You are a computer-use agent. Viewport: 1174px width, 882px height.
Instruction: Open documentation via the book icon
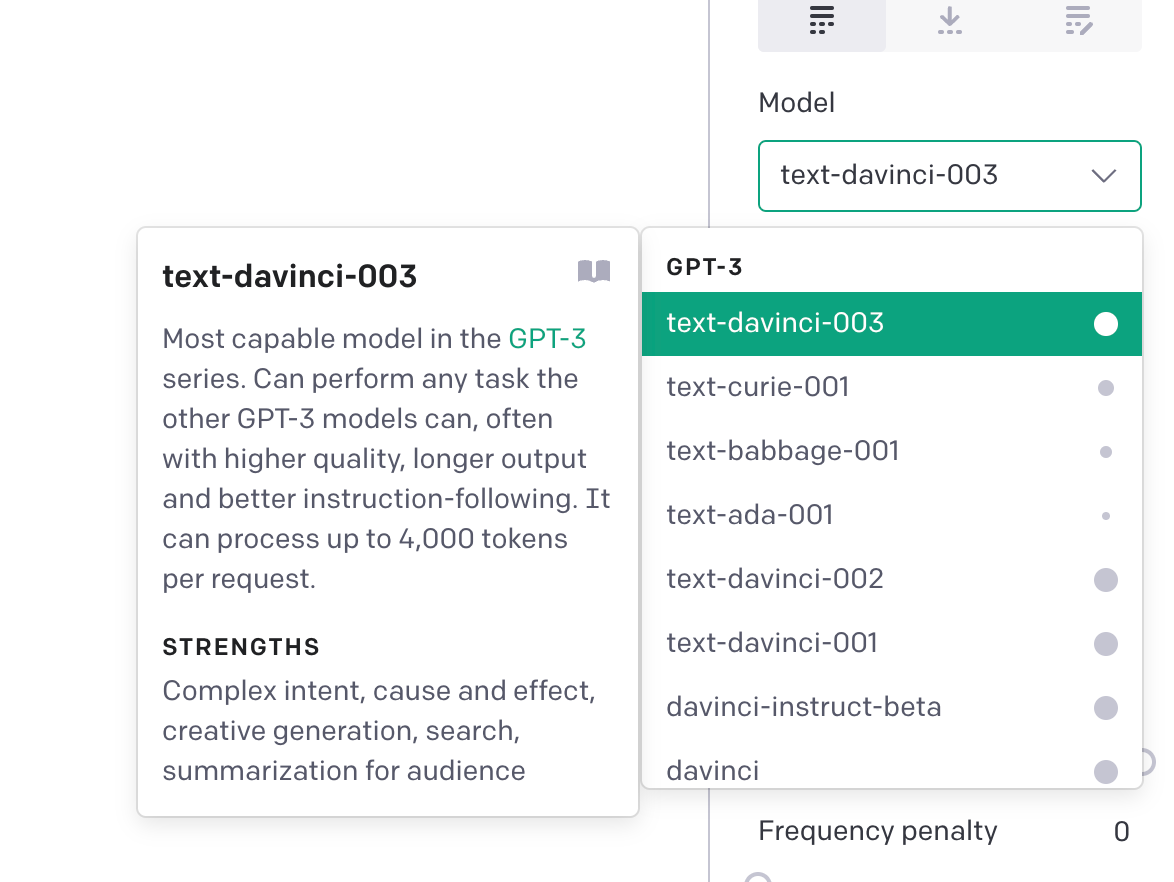(594, 271)
